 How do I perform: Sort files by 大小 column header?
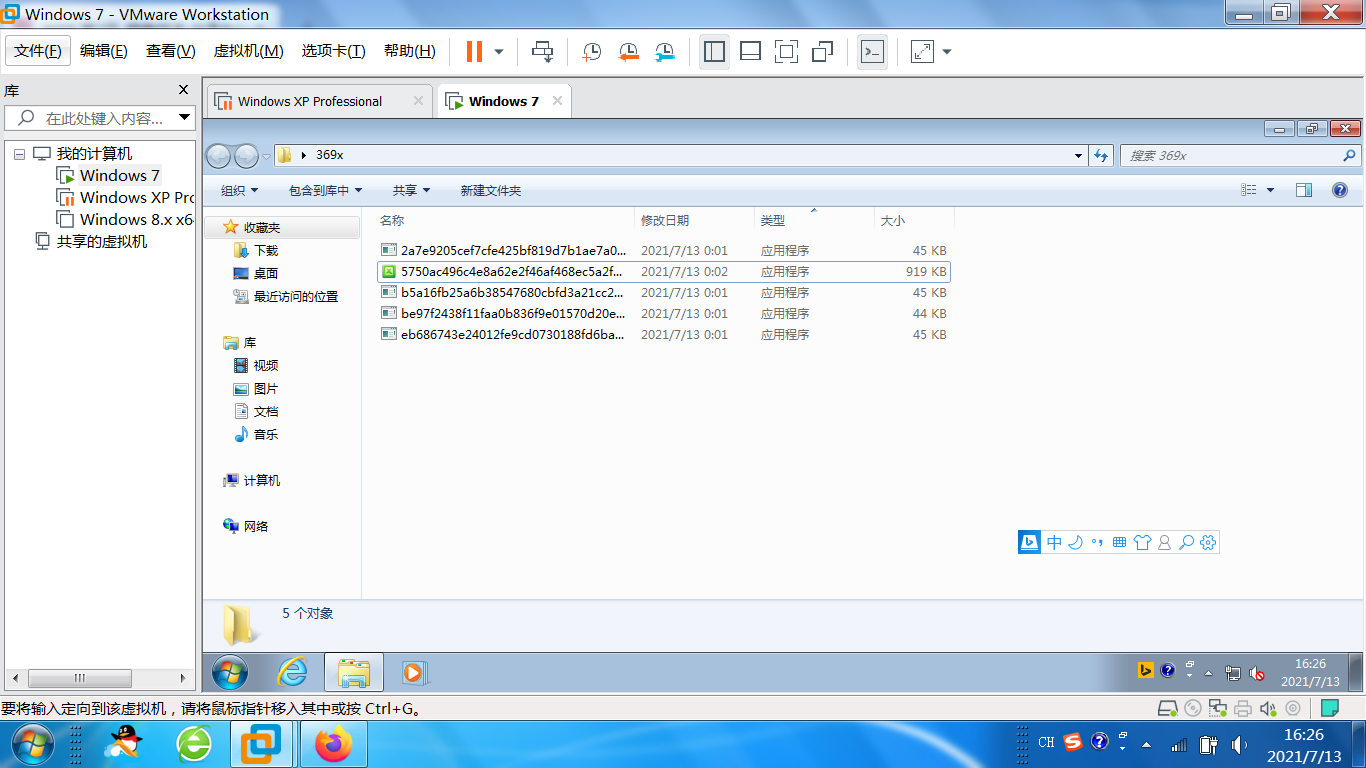[914, 220]
